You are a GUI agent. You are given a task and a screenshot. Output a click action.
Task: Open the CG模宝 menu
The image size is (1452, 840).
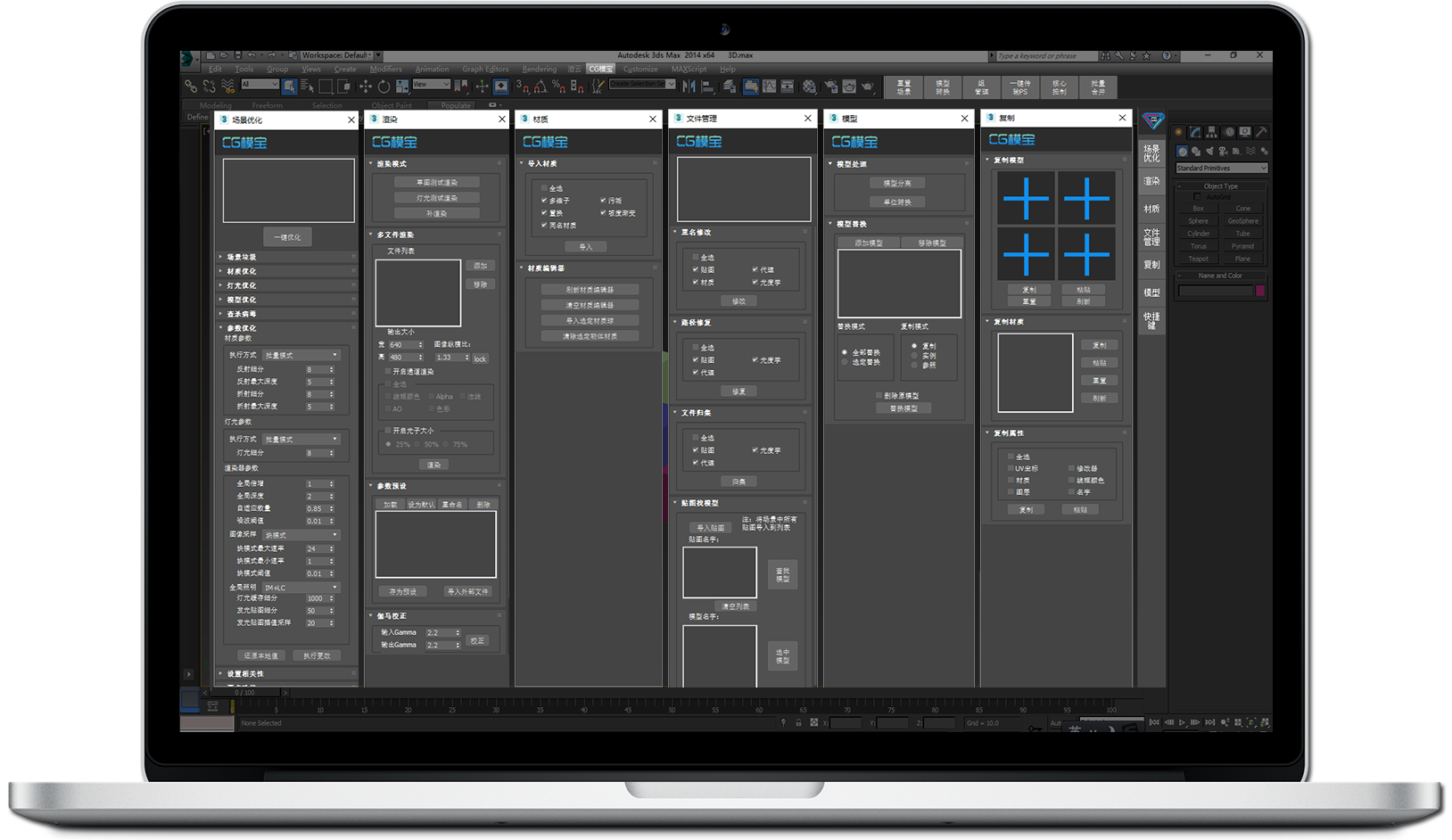600,69
